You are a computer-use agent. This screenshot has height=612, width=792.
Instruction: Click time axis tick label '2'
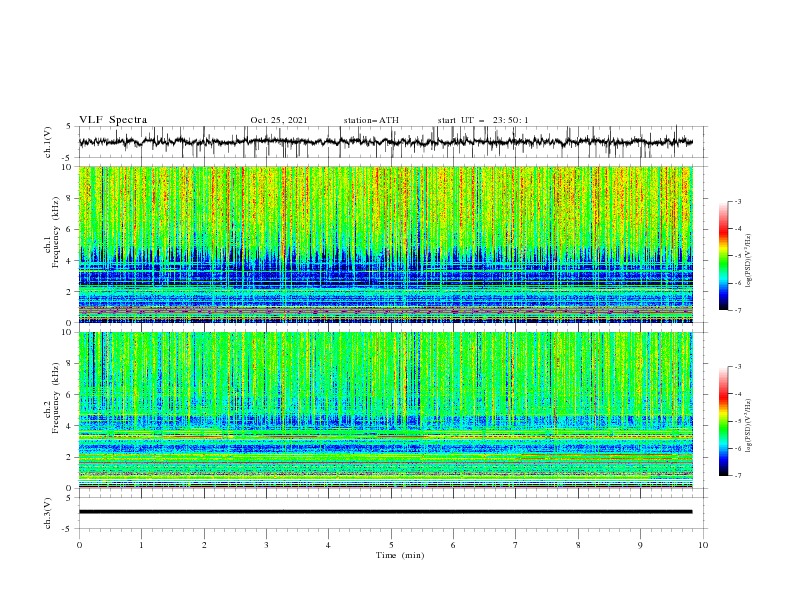(204, 545)
